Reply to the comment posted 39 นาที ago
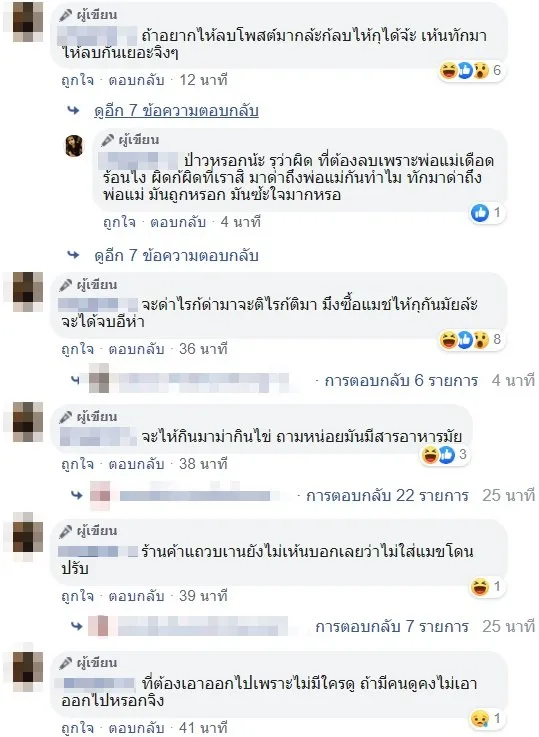The width and height of the screenshot is (539, 737). coord(136,596)
